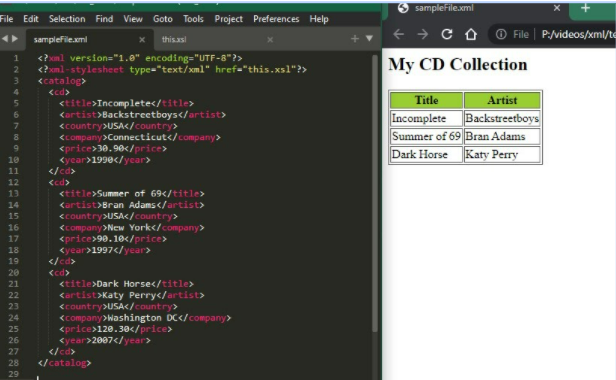Click the Summer of 69 table cell
The image size is (616, 380).
tap(426, 136)
